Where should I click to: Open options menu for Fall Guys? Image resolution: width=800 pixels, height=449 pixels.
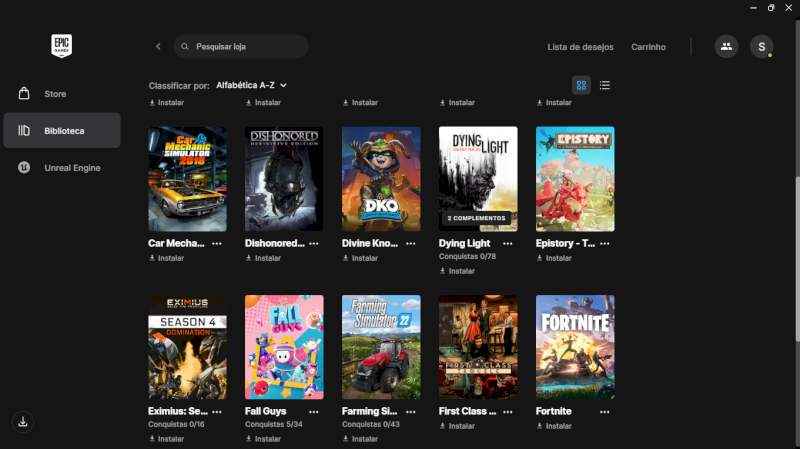point(314,412)
